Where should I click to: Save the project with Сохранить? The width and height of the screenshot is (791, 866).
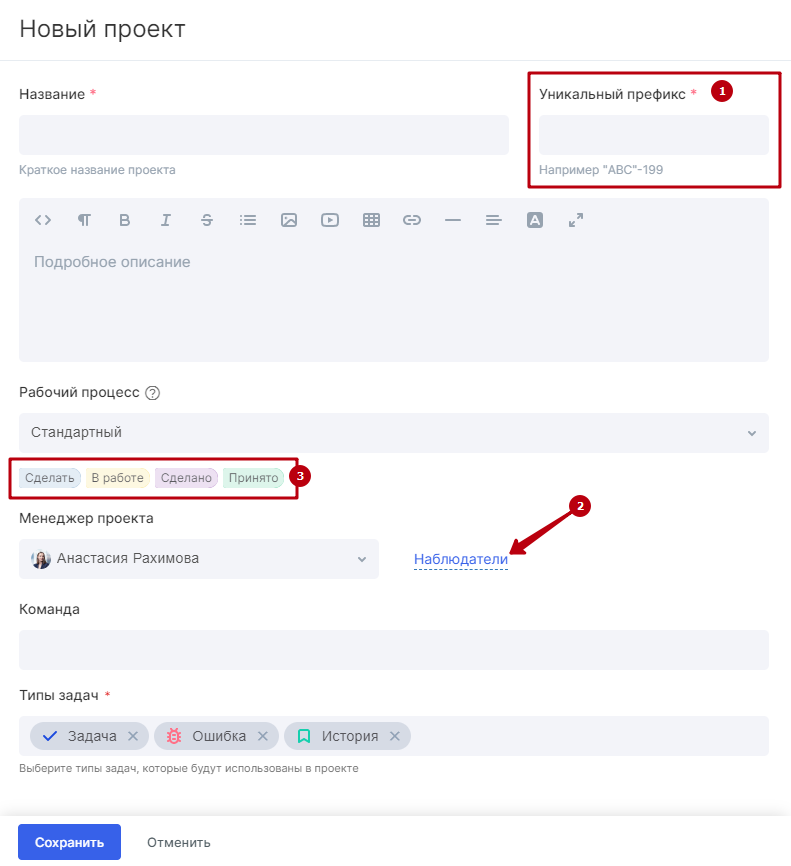(x=68, y=842)
